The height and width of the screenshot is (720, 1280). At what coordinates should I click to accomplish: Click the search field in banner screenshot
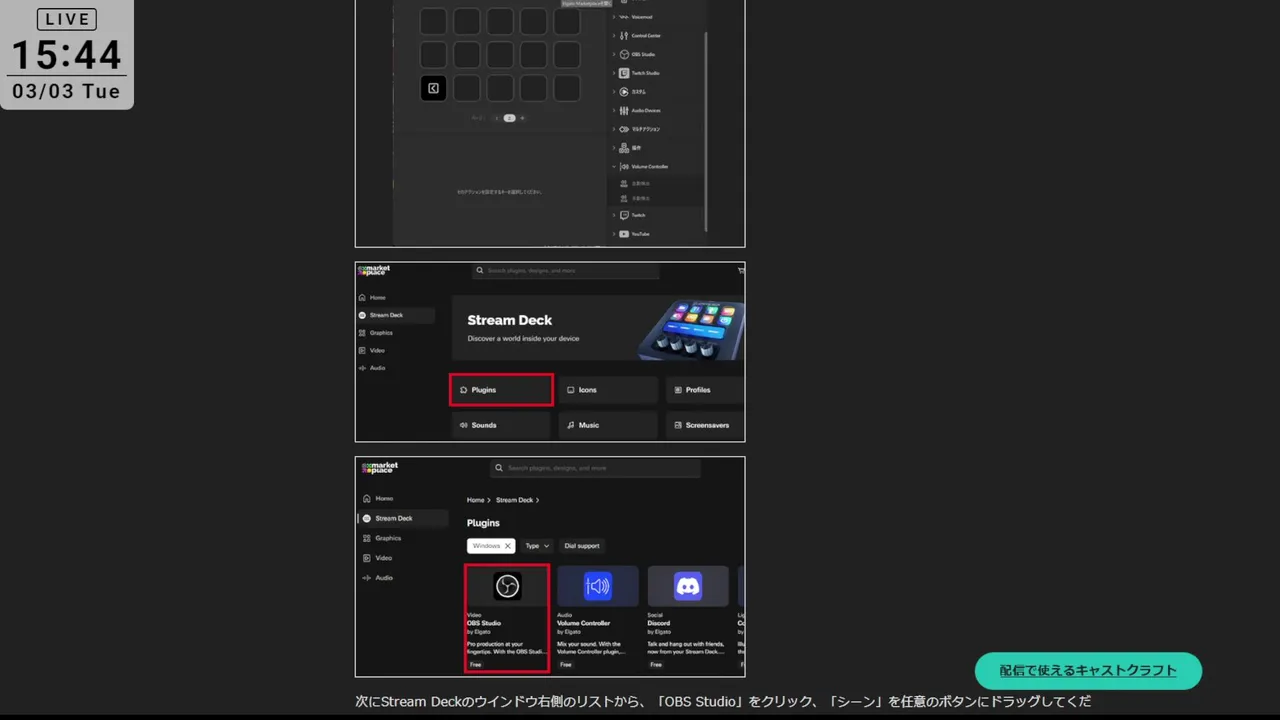(x=566, y=270)
